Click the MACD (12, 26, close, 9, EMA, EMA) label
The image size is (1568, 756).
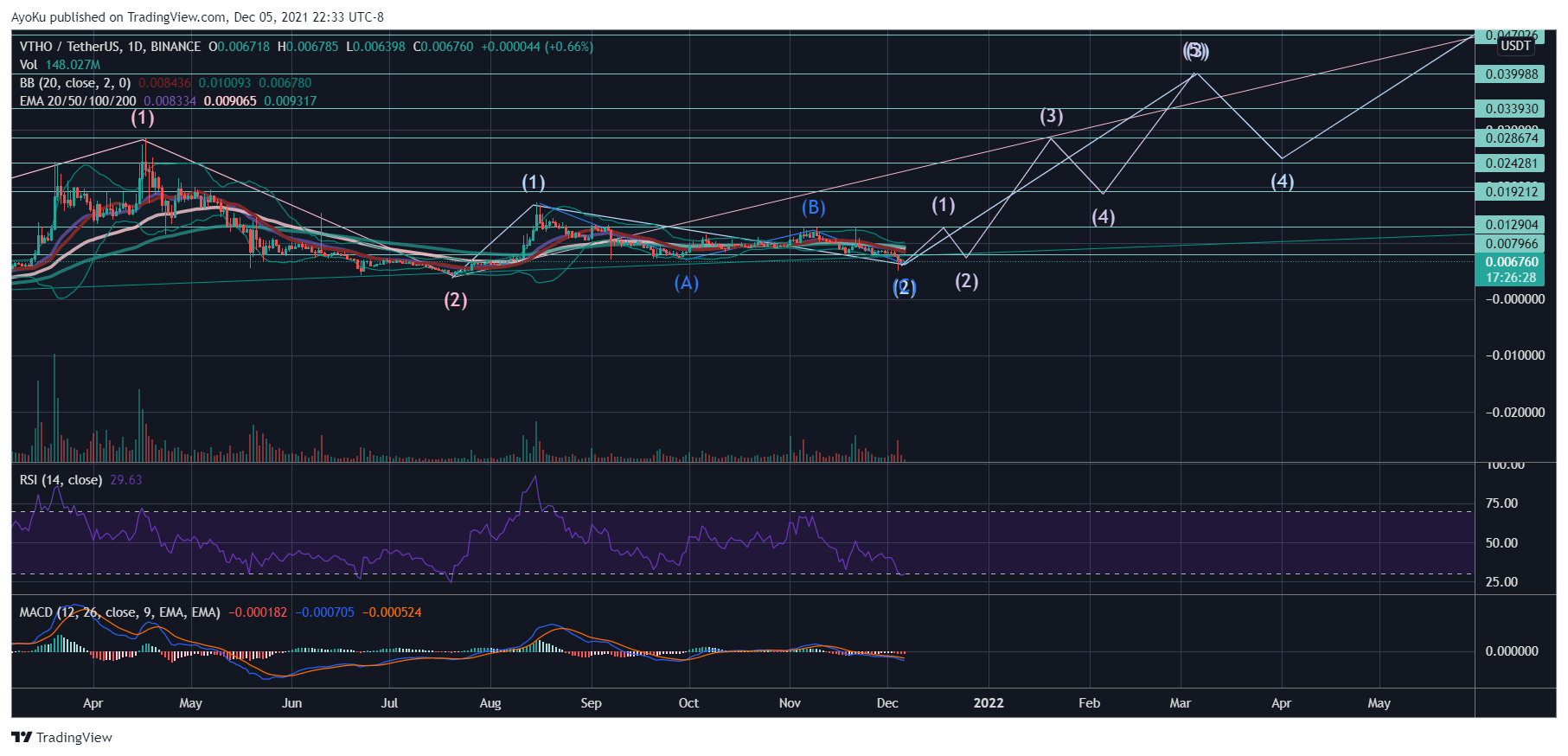tap(119, 612)
